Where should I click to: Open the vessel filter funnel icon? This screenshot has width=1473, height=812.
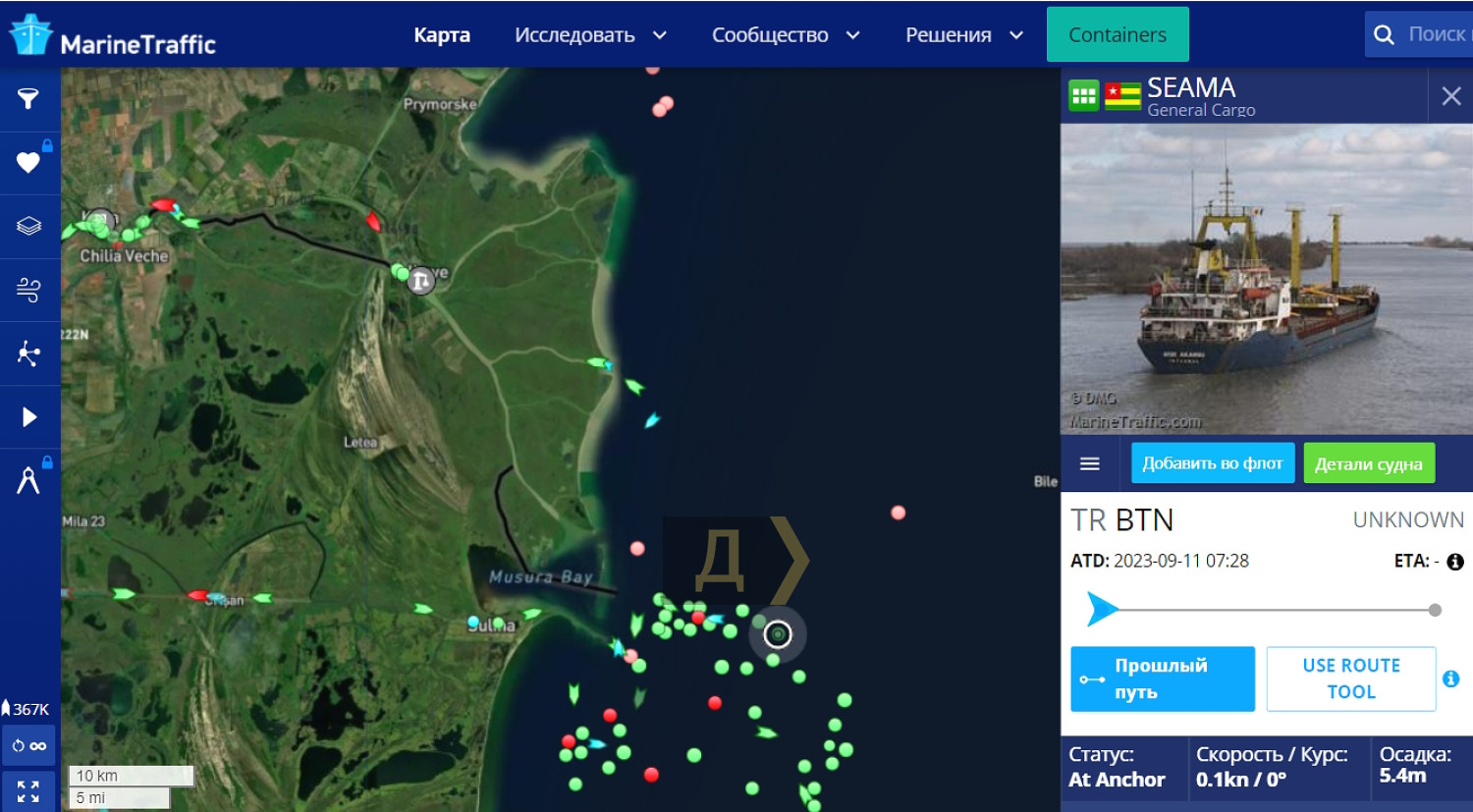28,98
